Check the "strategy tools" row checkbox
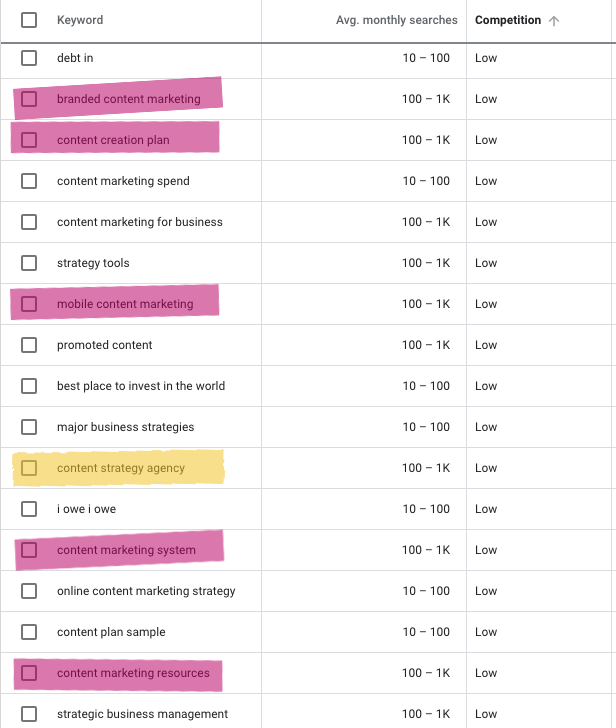 tap(29, 263)
